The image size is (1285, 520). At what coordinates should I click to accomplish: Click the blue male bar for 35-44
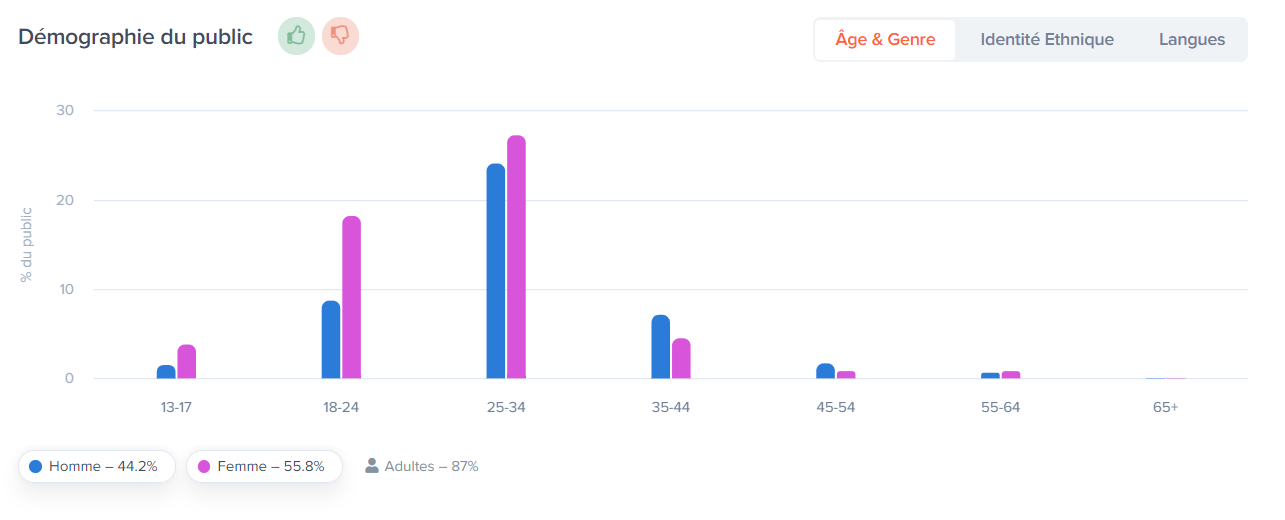coord(660,347)
